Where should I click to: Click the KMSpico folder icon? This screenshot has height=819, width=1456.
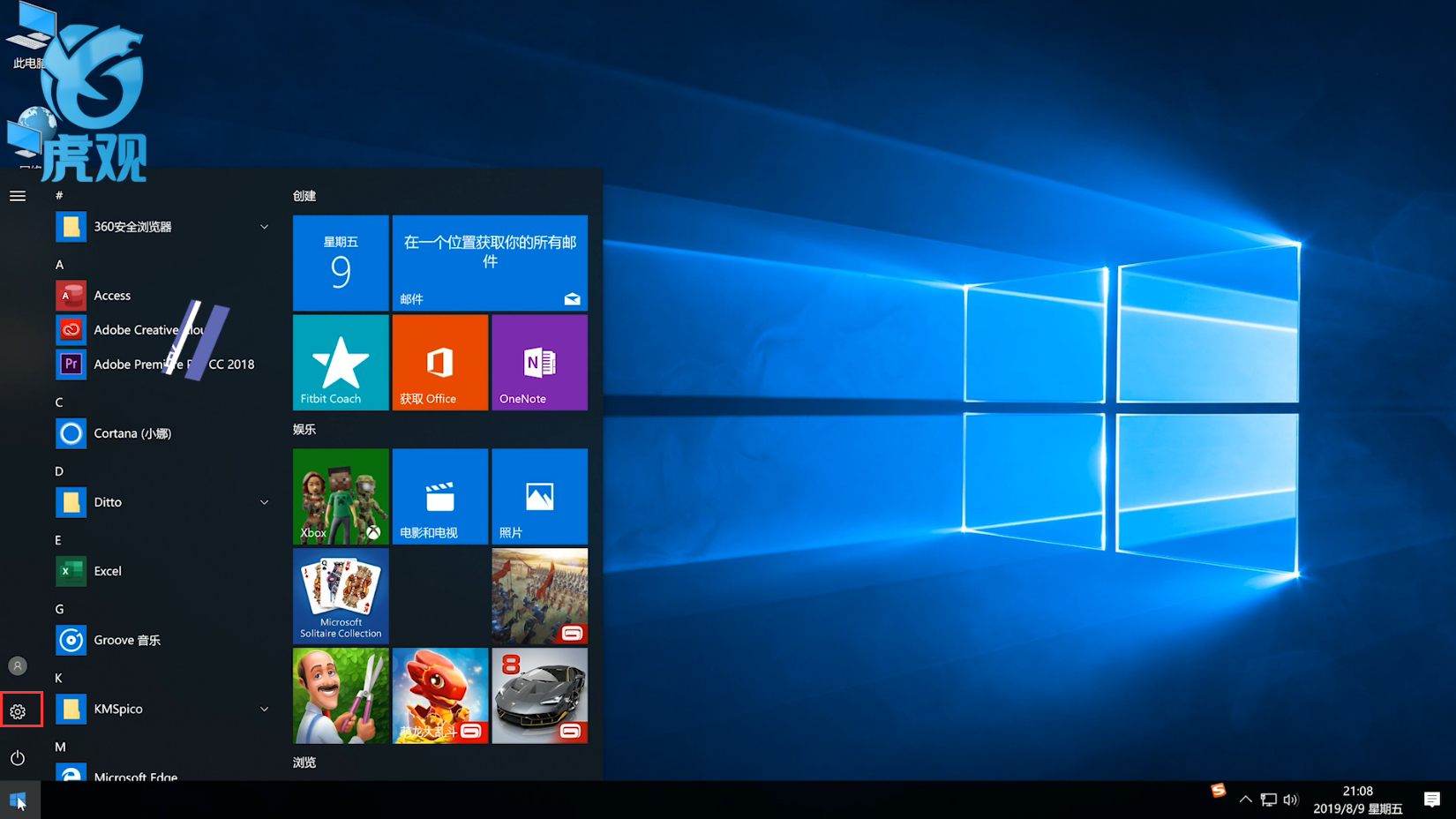point(71,709)
